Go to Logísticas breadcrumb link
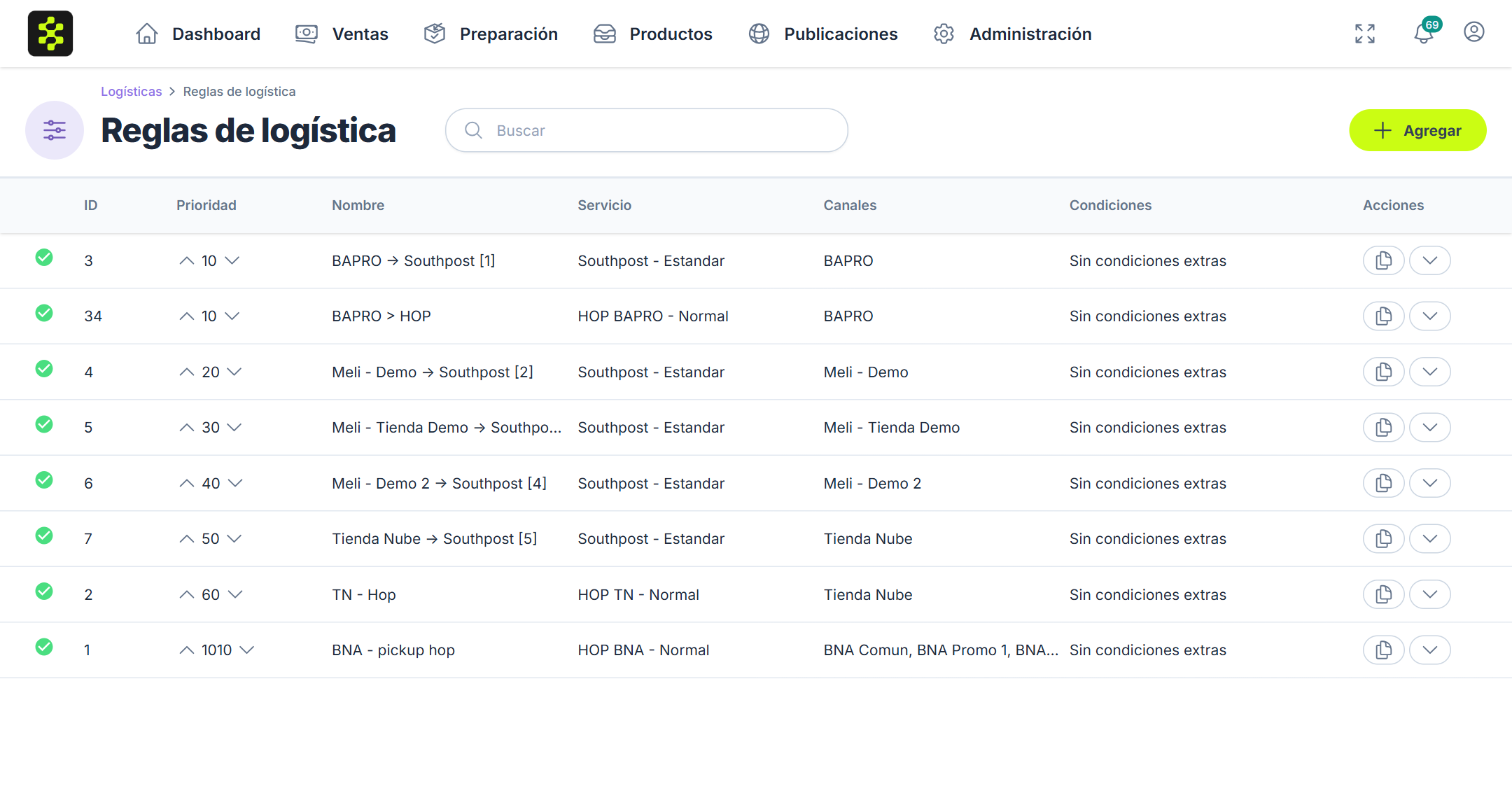The width and height of the screenshot is (1512, 798). [131, 91]
